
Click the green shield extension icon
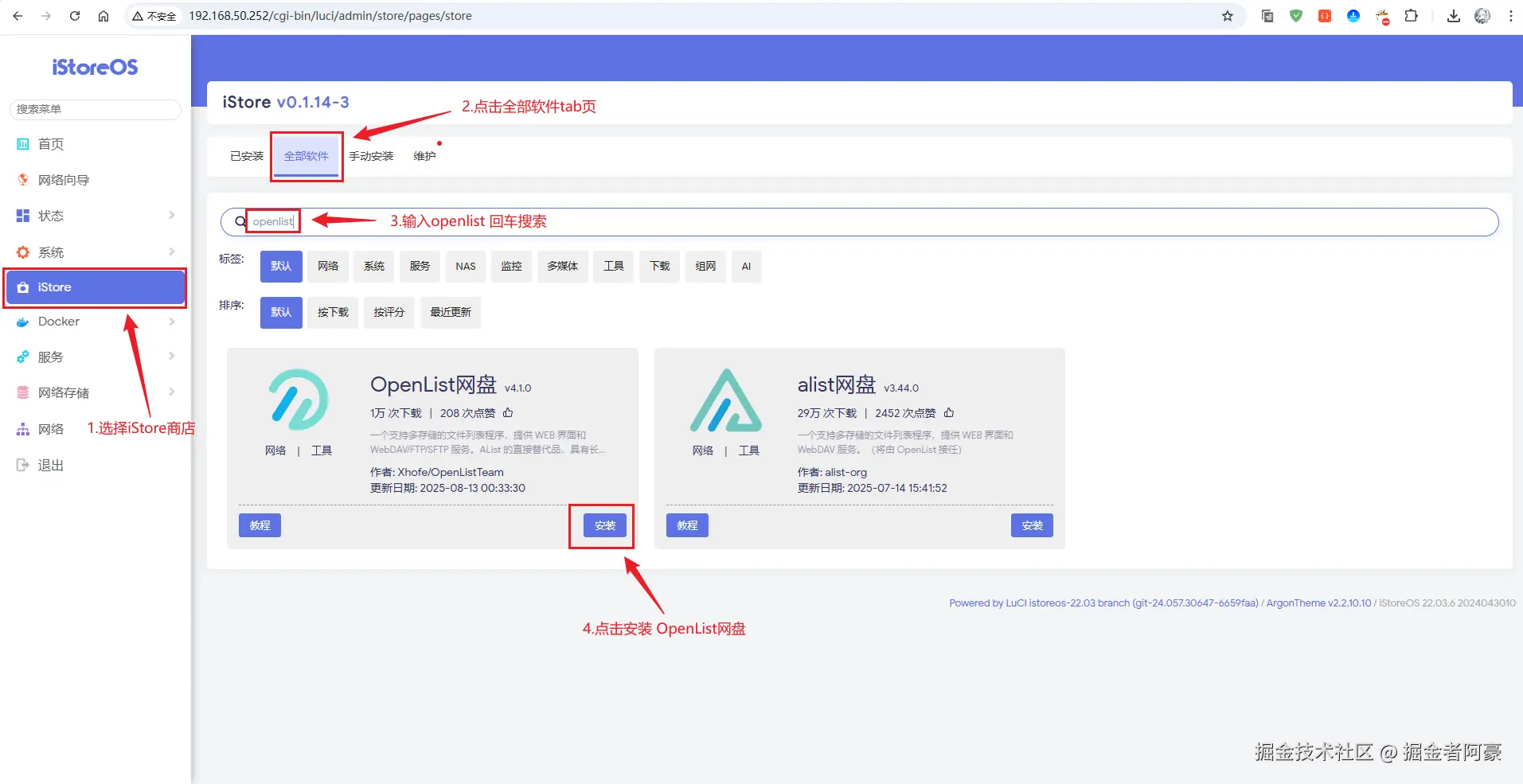point(1296,16)
